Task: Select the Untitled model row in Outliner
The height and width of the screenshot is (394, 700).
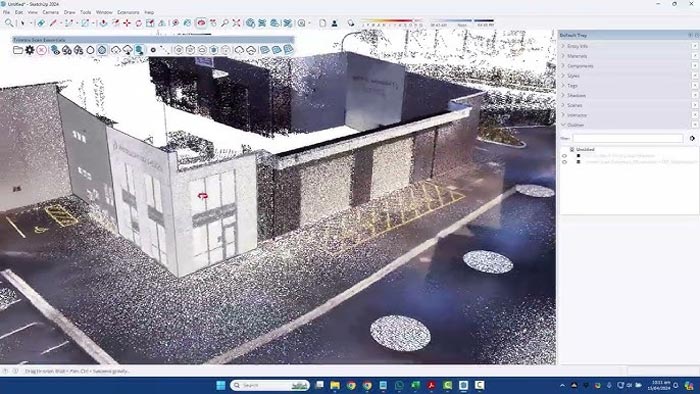Action: pyautogui.click(x=585, y=149)
